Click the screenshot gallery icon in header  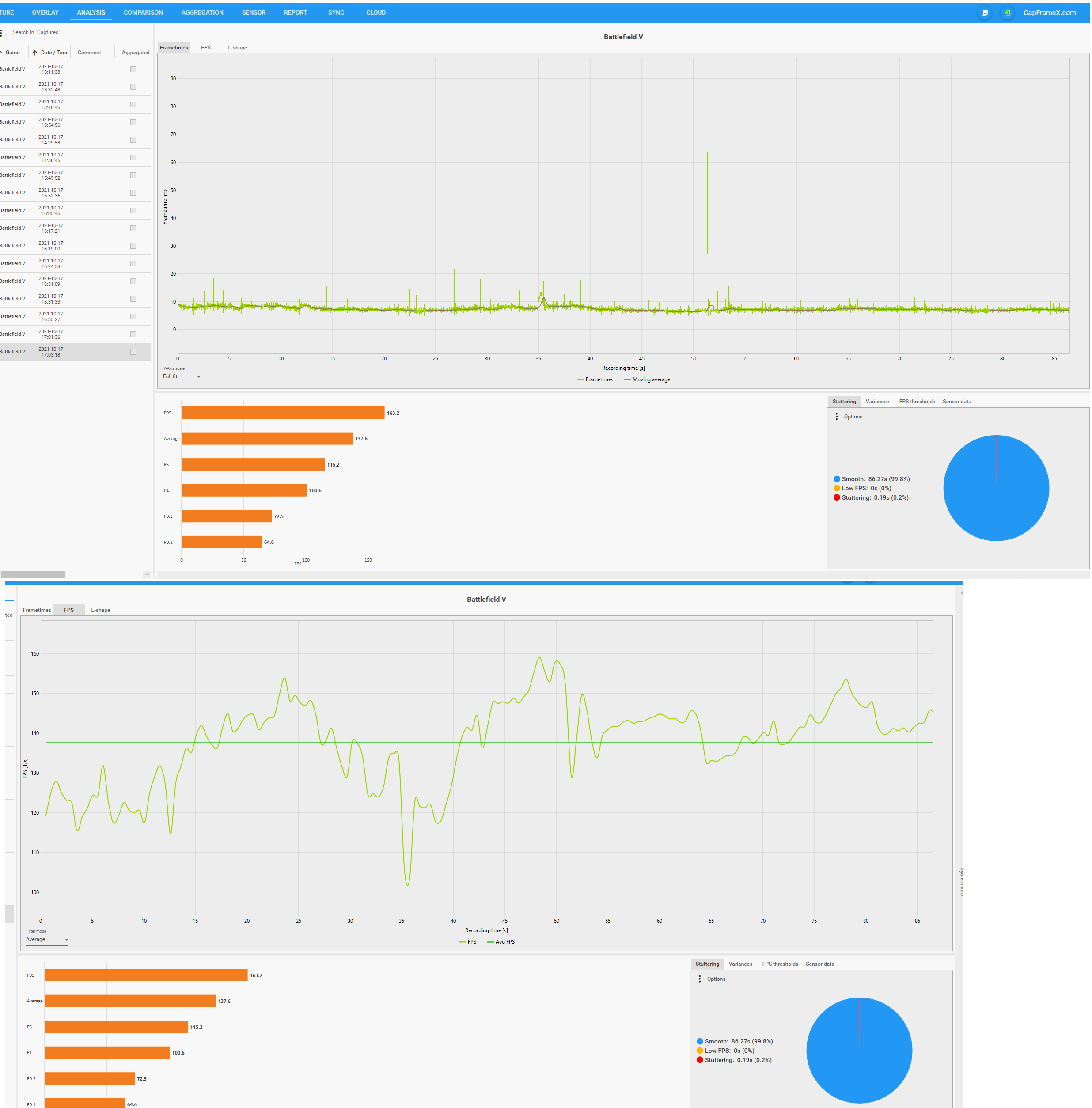click(984, 13)
